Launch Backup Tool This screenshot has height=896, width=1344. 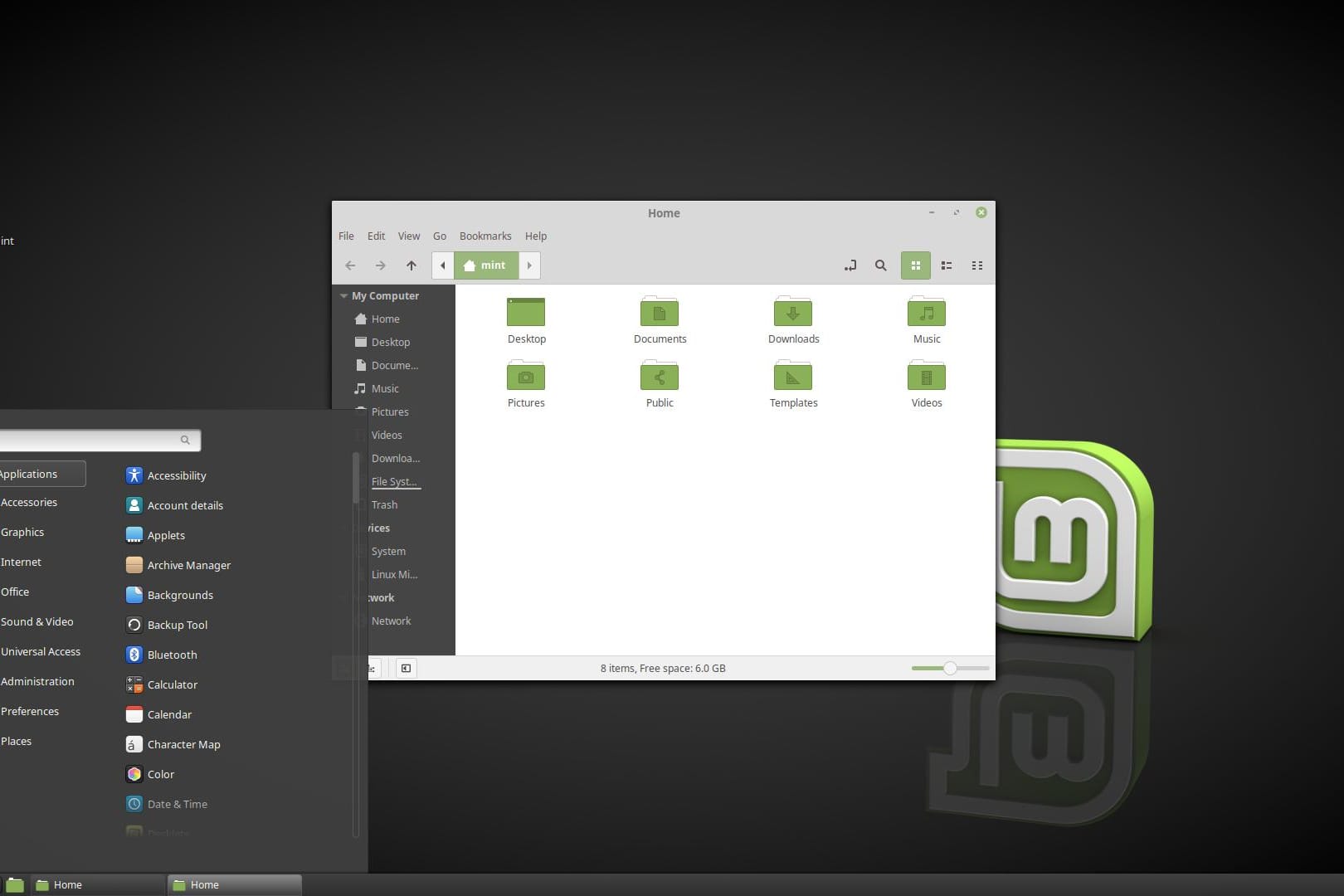(x=167, y=625)
